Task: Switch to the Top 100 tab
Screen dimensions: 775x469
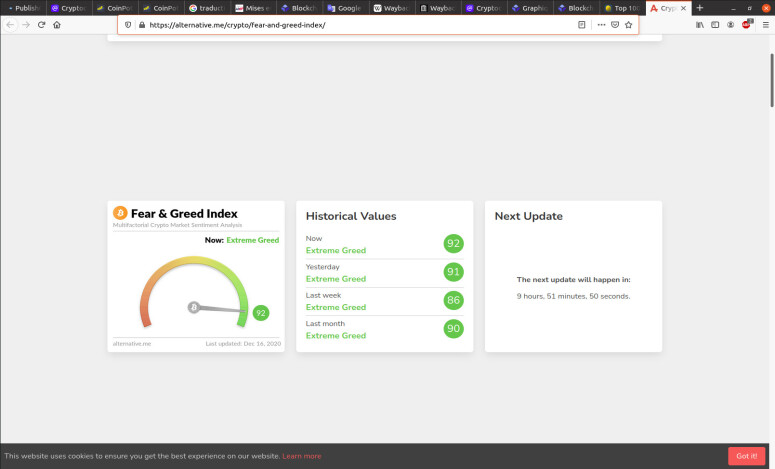Action: click(622, 8)
